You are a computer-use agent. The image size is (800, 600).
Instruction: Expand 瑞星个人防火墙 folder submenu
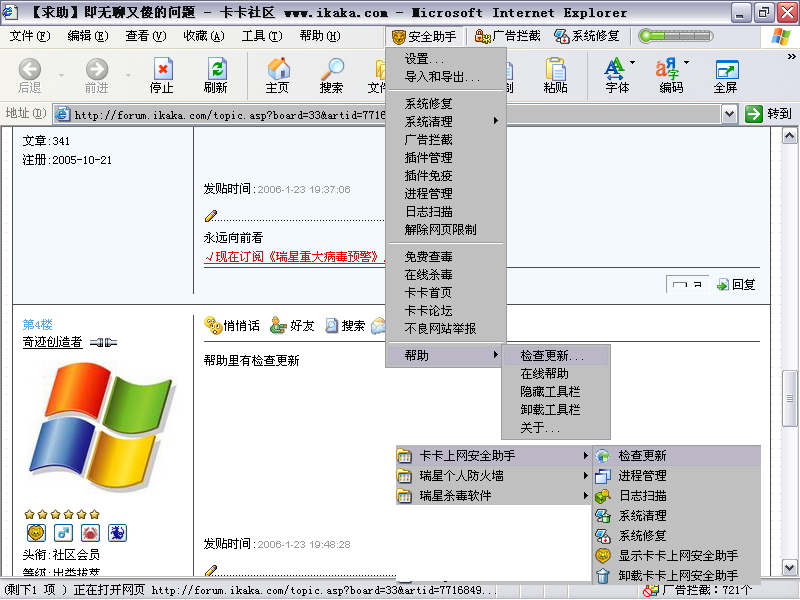494,476
